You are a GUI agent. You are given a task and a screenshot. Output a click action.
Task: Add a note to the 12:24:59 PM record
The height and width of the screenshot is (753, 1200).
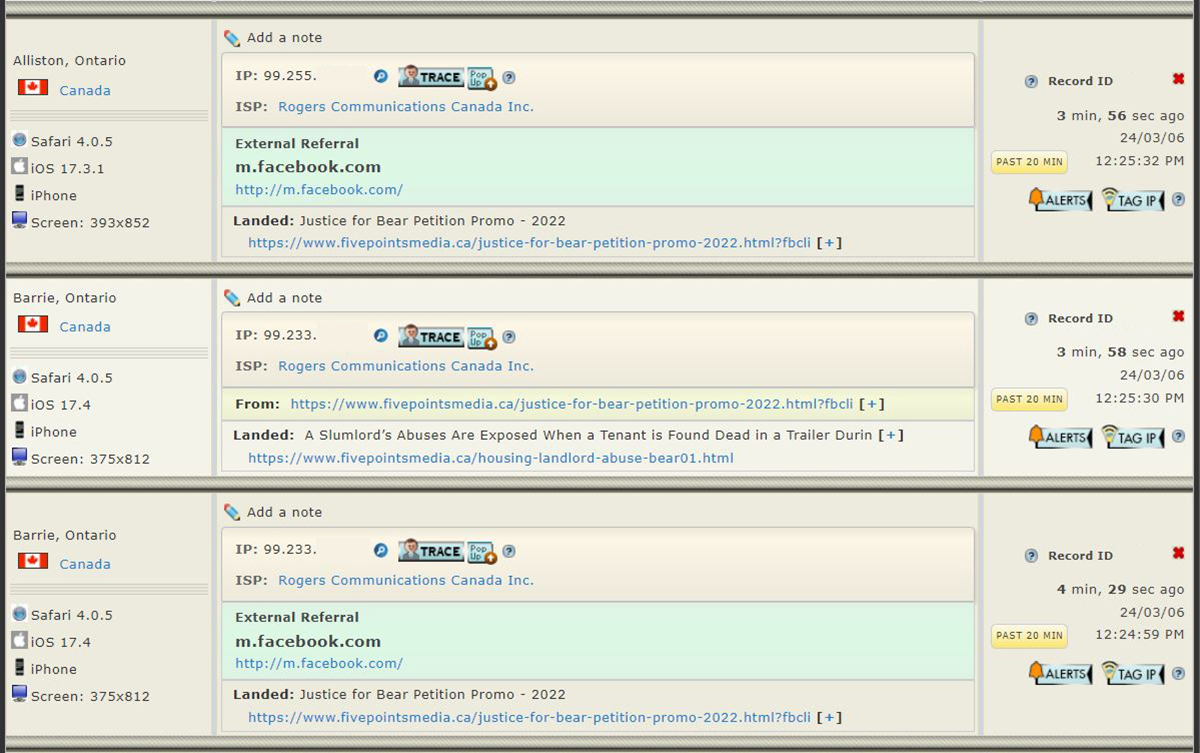point(273,512)
